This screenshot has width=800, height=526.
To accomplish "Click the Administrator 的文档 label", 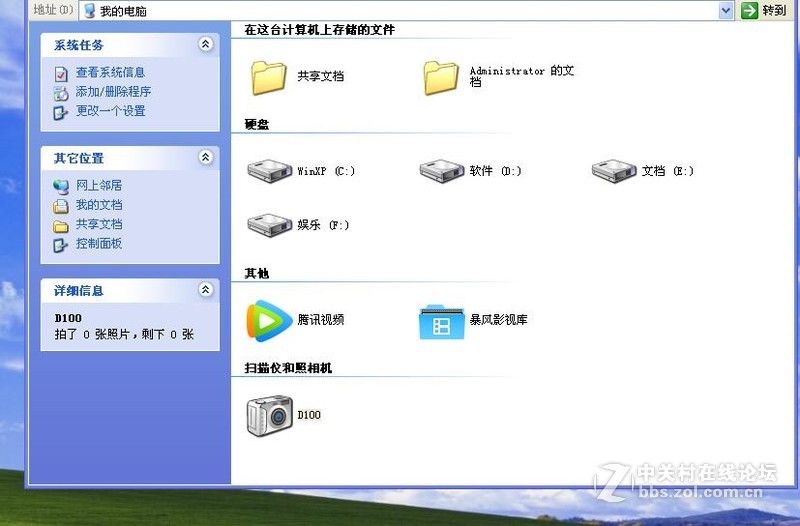I will [x=521, y=76].
